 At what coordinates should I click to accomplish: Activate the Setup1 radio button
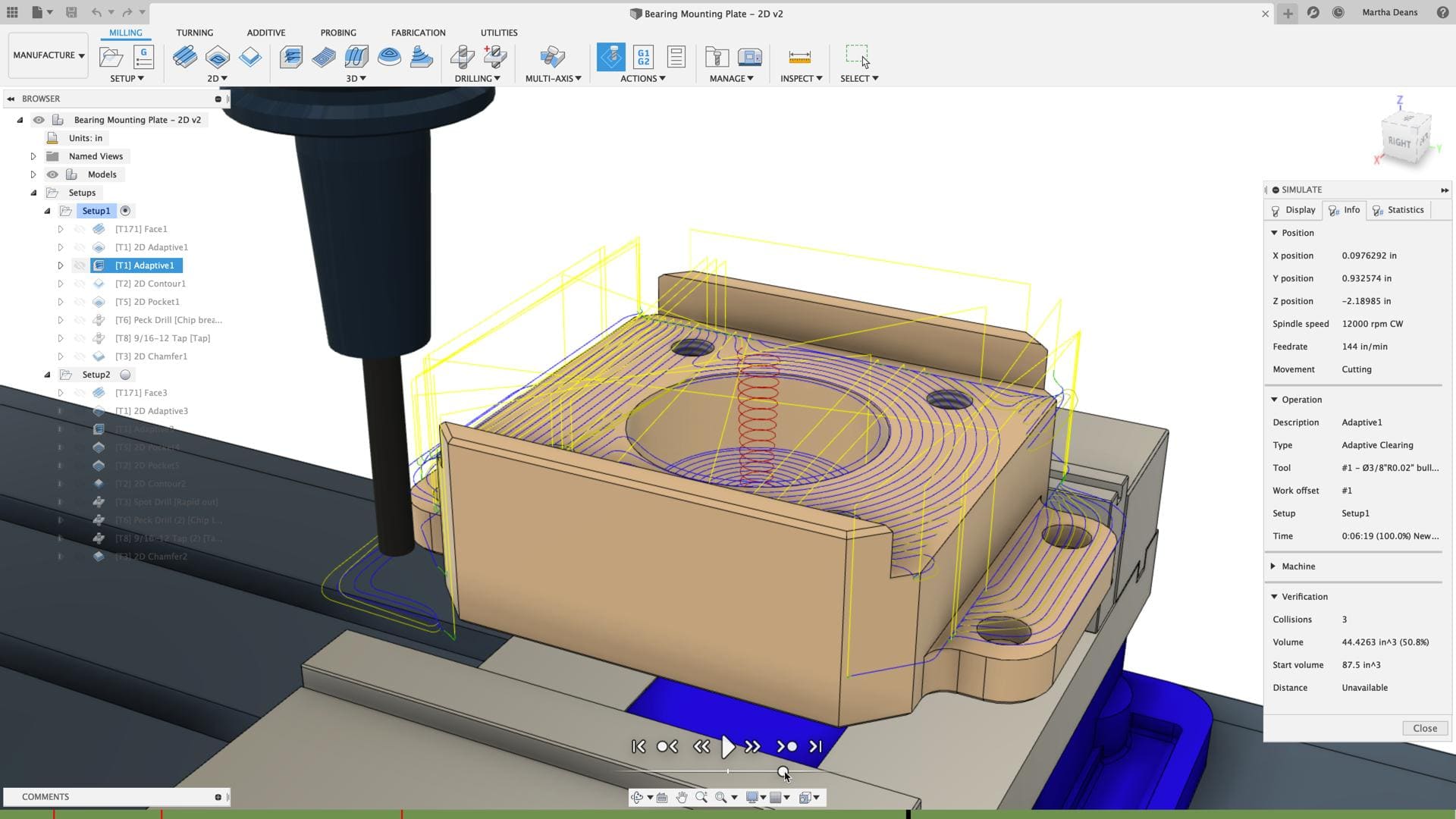[125, 211]
